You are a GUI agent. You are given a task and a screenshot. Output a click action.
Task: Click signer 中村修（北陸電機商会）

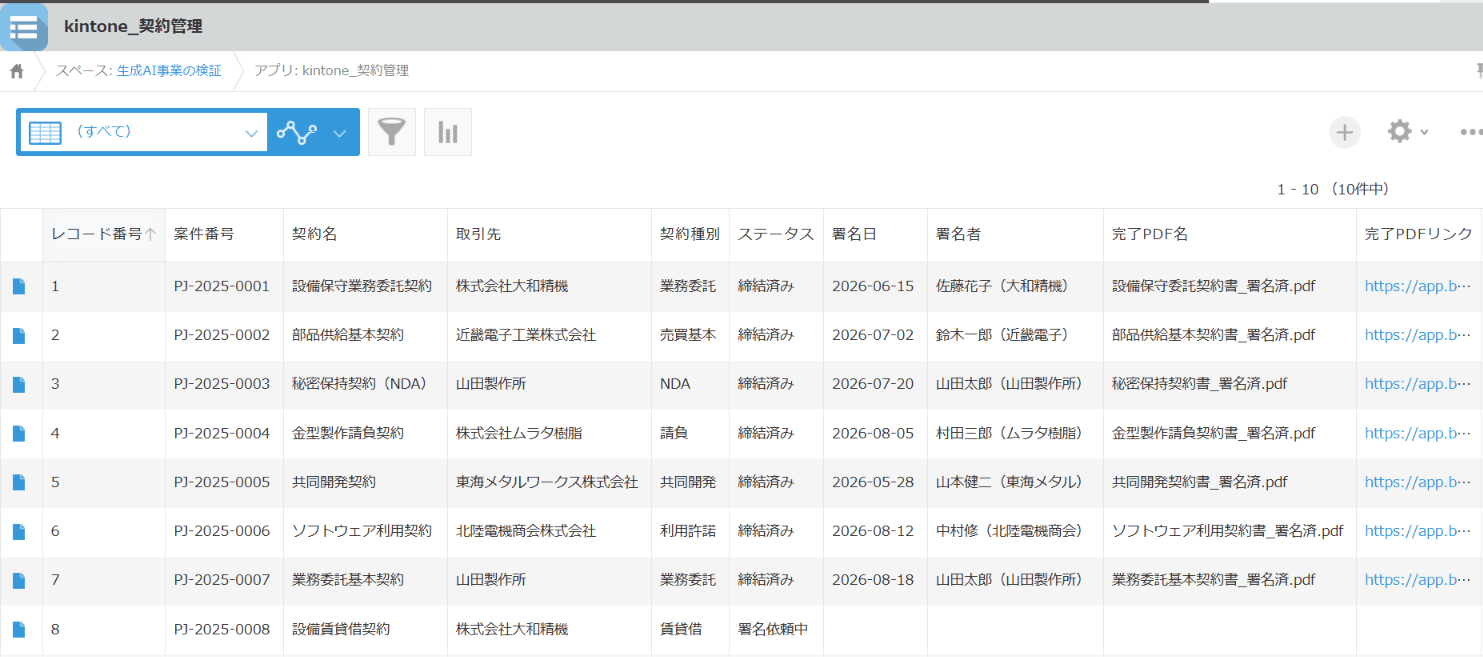click(1010, 531)
